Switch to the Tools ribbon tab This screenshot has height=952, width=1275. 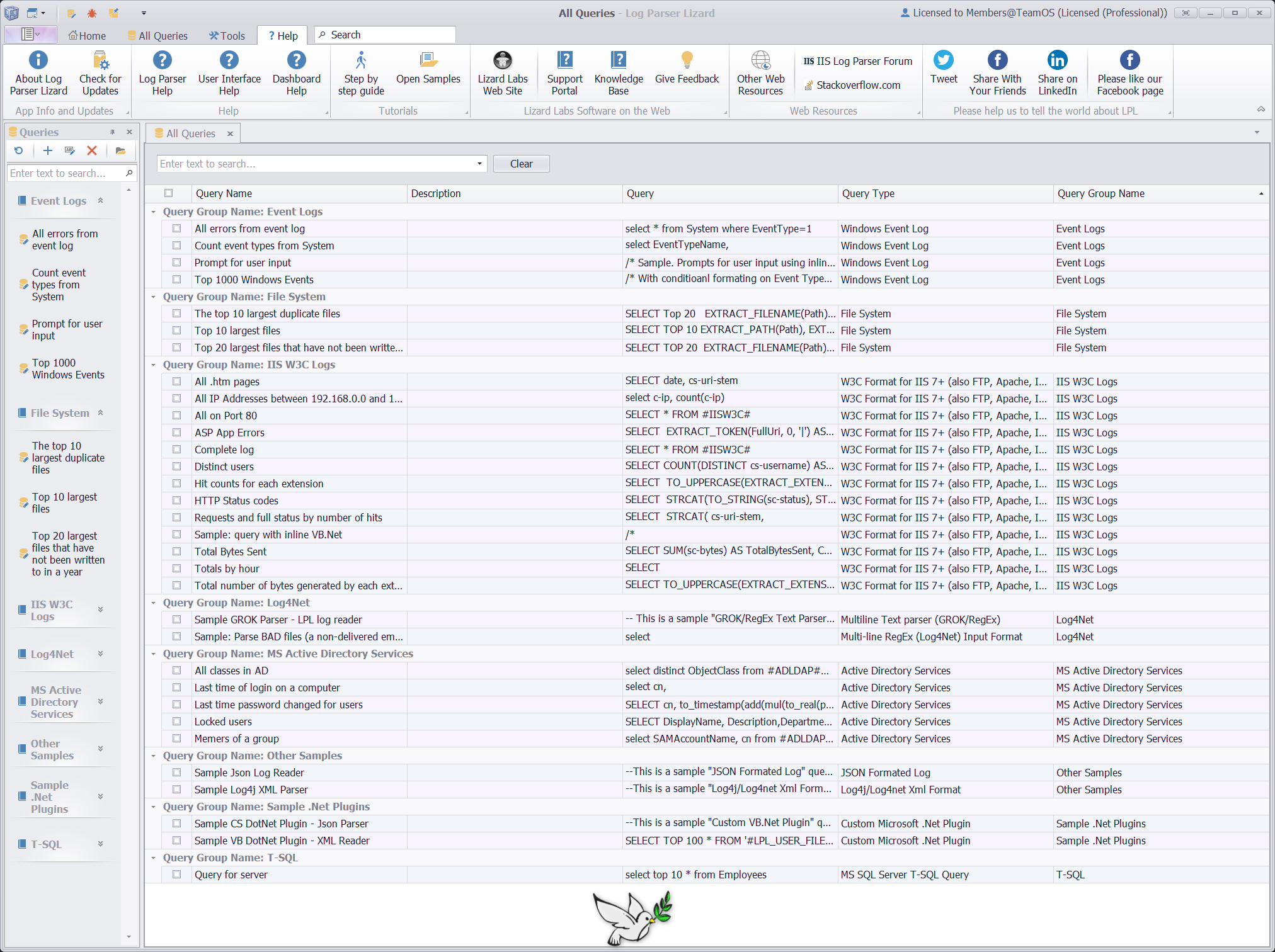pos(227,35)
